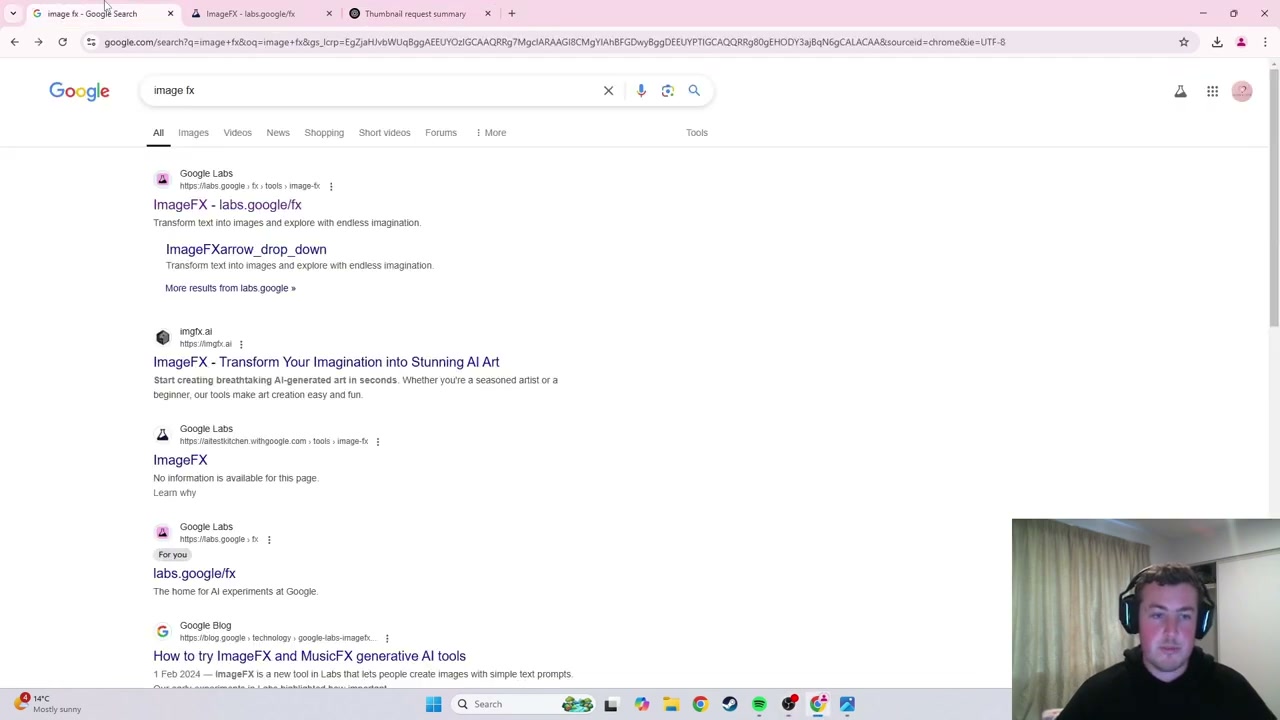Click the browser address bar URL
This screenshot has height=720, width=1280.
tap(555, 42)
